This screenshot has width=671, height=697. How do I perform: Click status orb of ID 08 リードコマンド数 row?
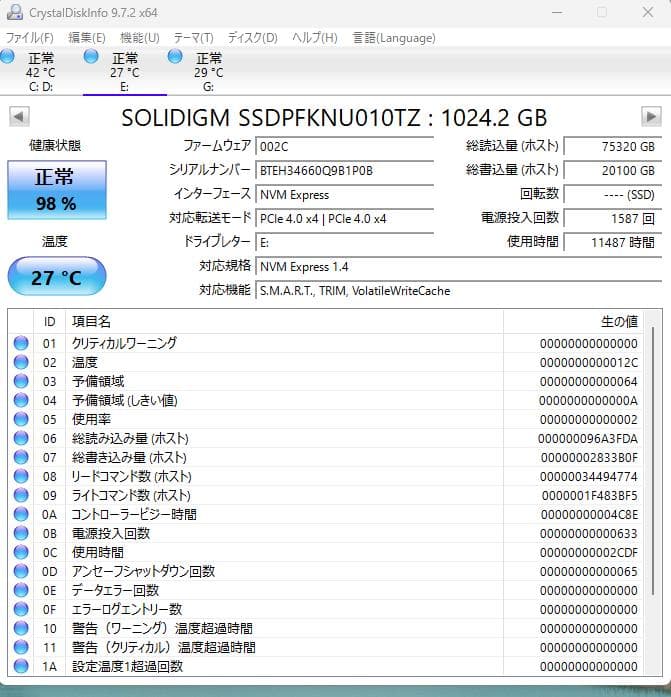(x=21, y=477)
